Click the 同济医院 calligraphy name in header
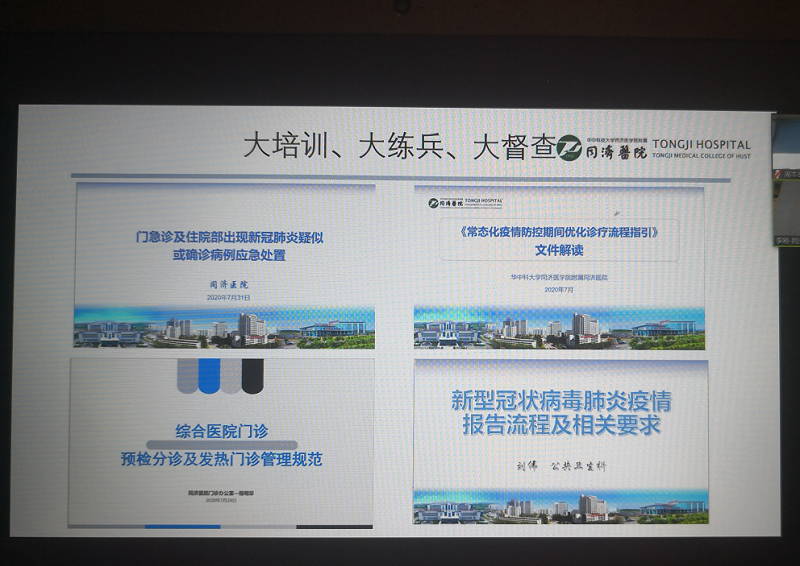This screenshot has width=800, height=566. (615, 151)
